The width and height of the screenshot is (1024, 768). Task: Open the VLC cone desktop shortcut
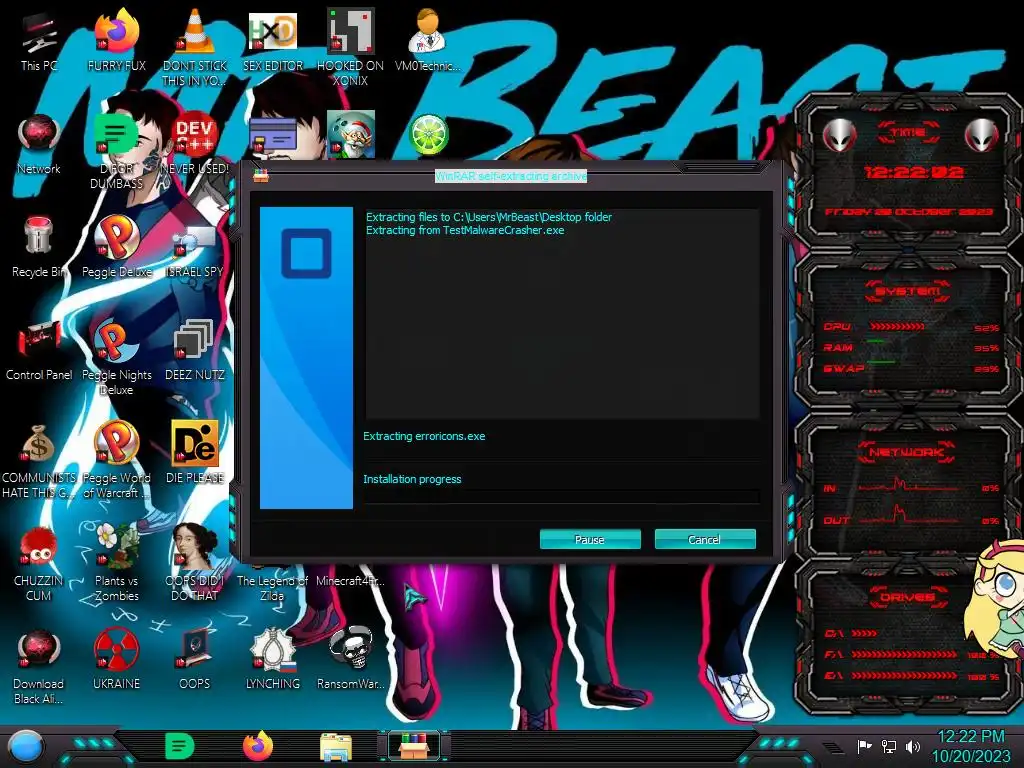[195, 48]
